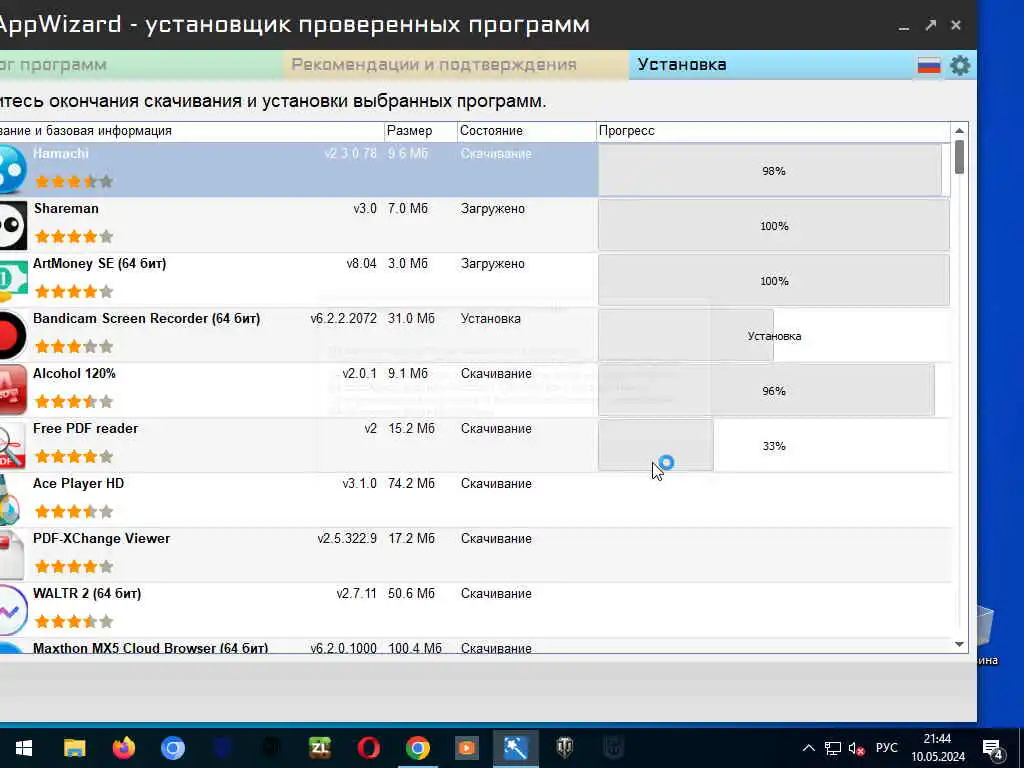
Task: Open the clock showing 21:44
Action: pos(938,748)
